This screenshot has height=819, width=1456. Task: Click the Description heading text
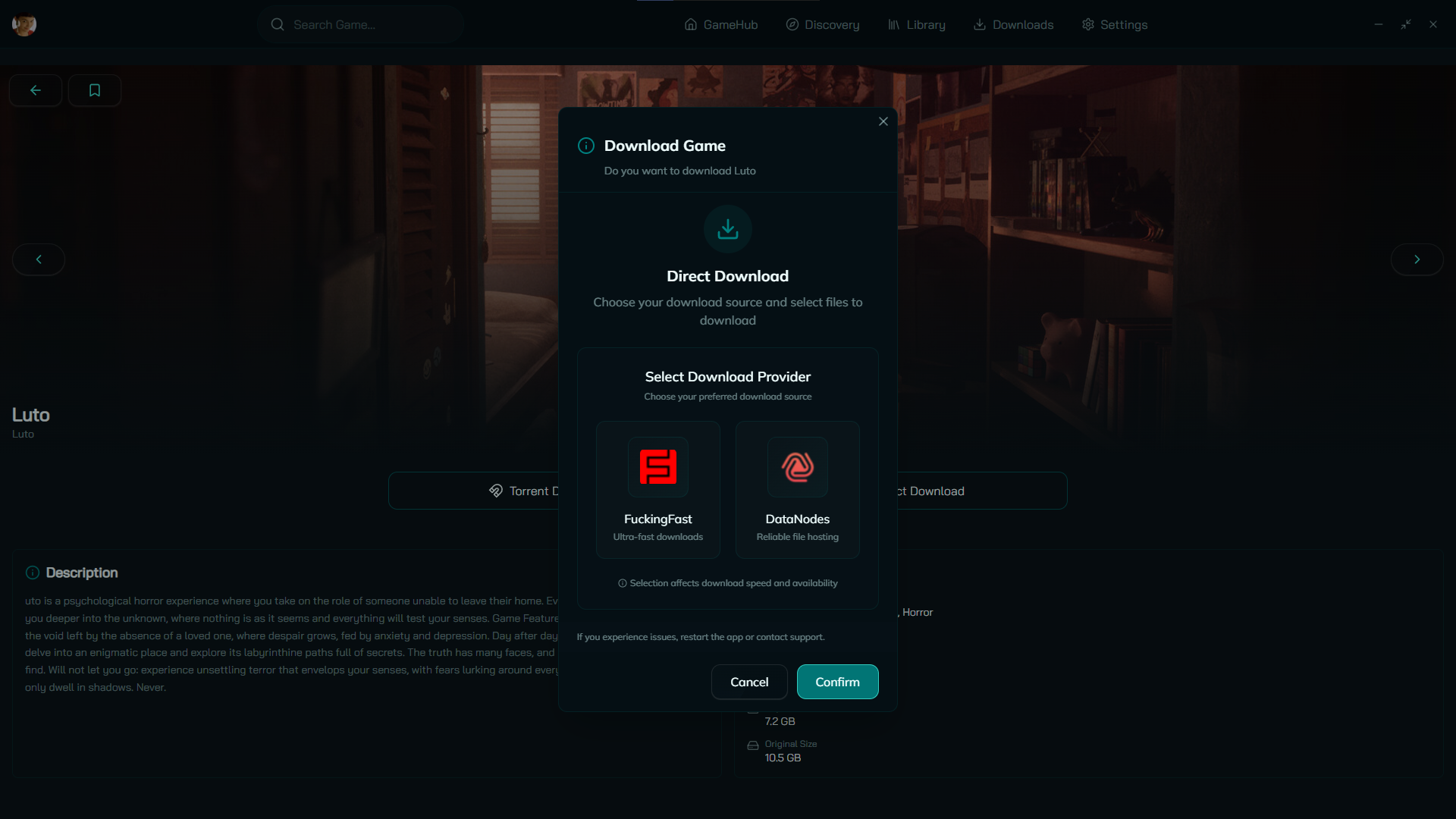point(82,573)
